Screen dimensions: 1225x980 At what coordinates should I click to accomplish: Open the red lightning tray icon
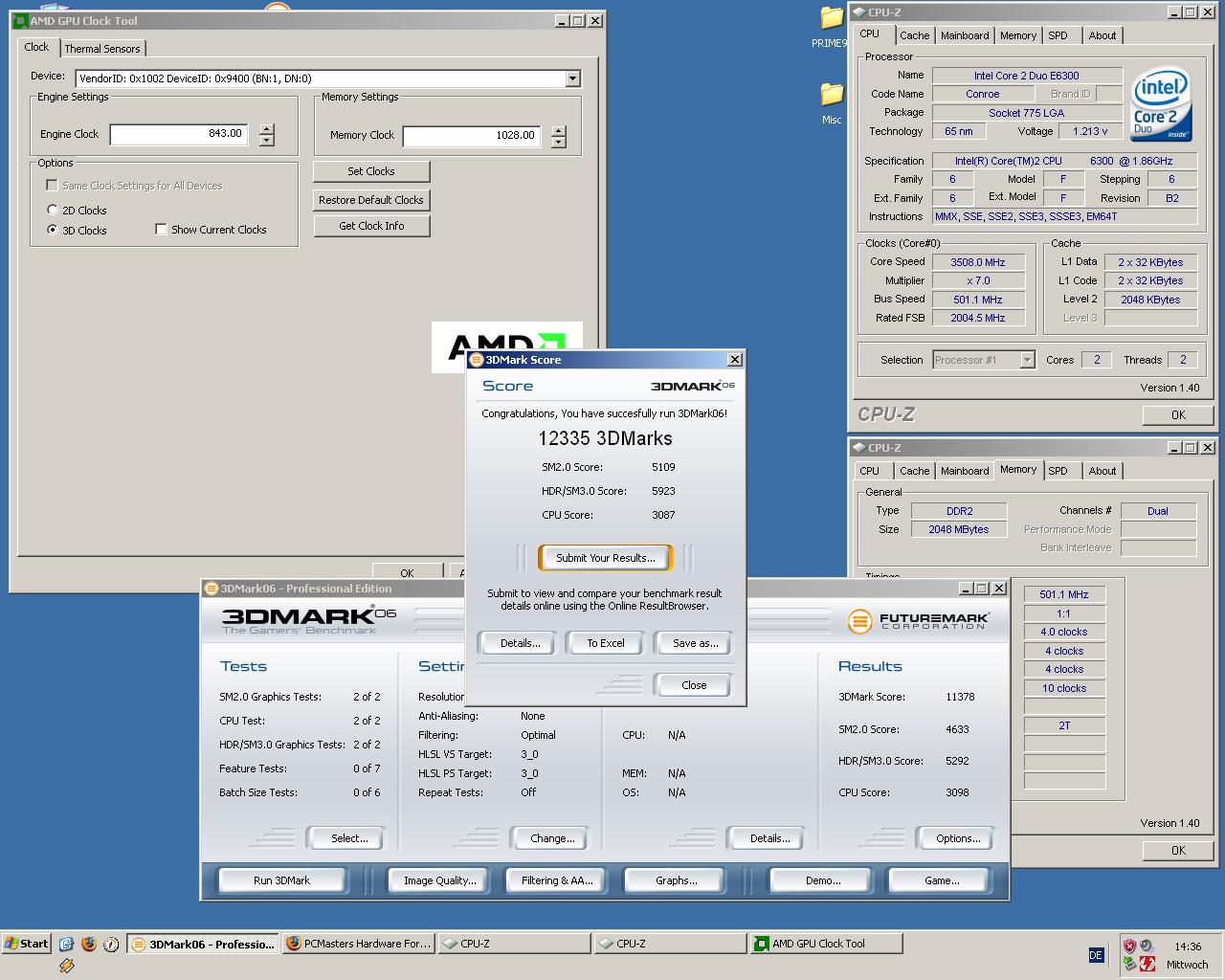1147,964
